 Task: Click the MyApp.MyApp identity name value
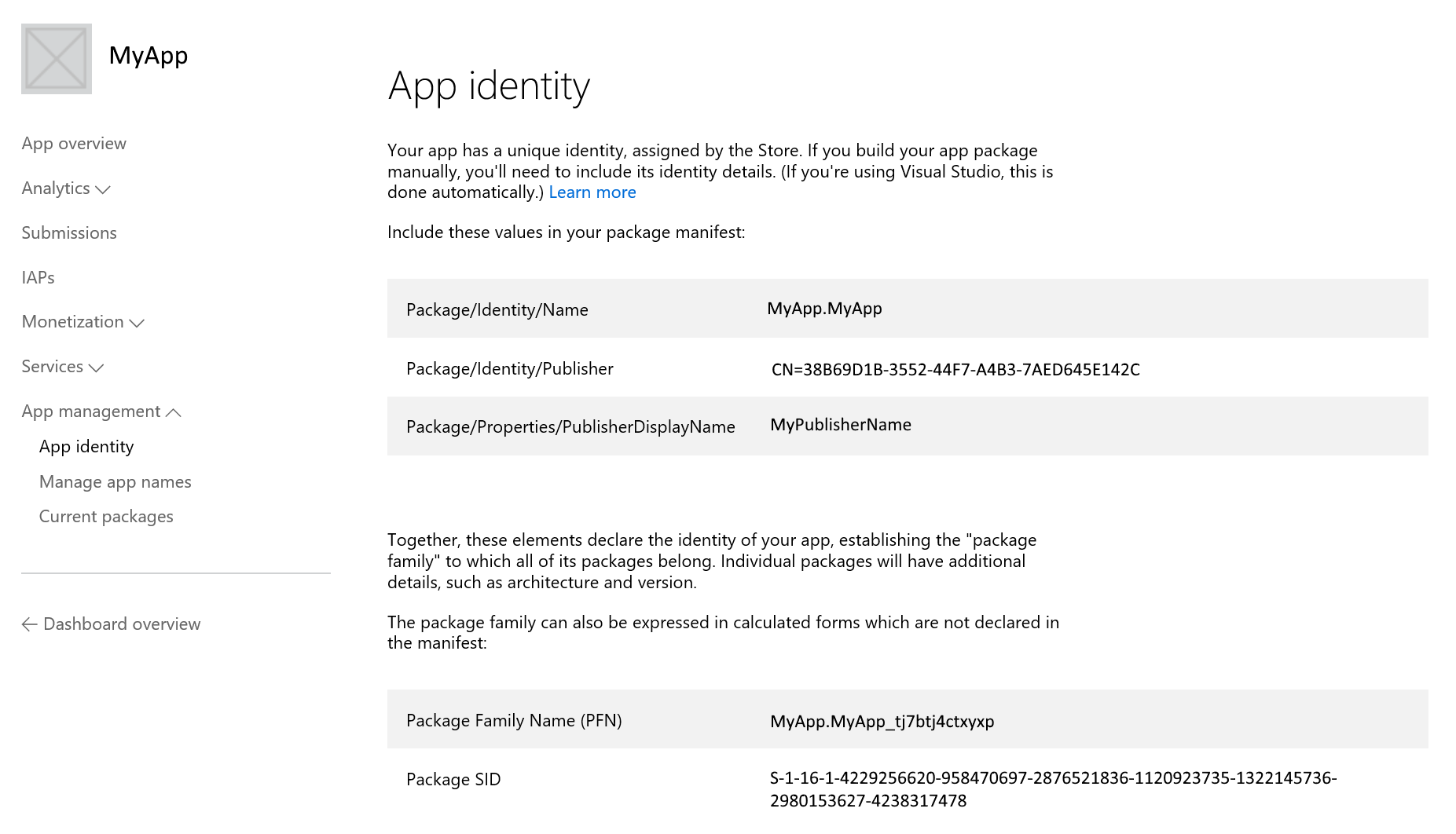(824, 309)
